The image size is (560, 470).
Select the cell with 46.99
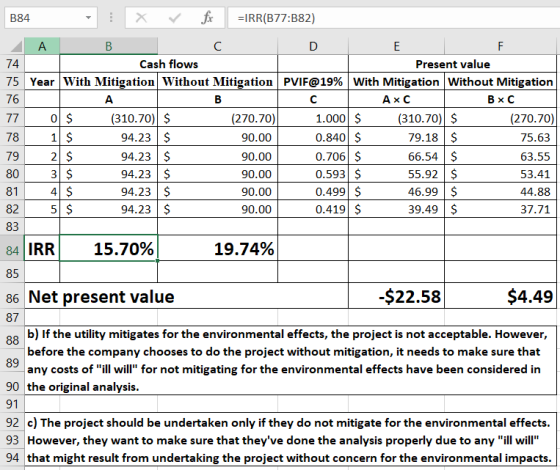click(396, 191)
